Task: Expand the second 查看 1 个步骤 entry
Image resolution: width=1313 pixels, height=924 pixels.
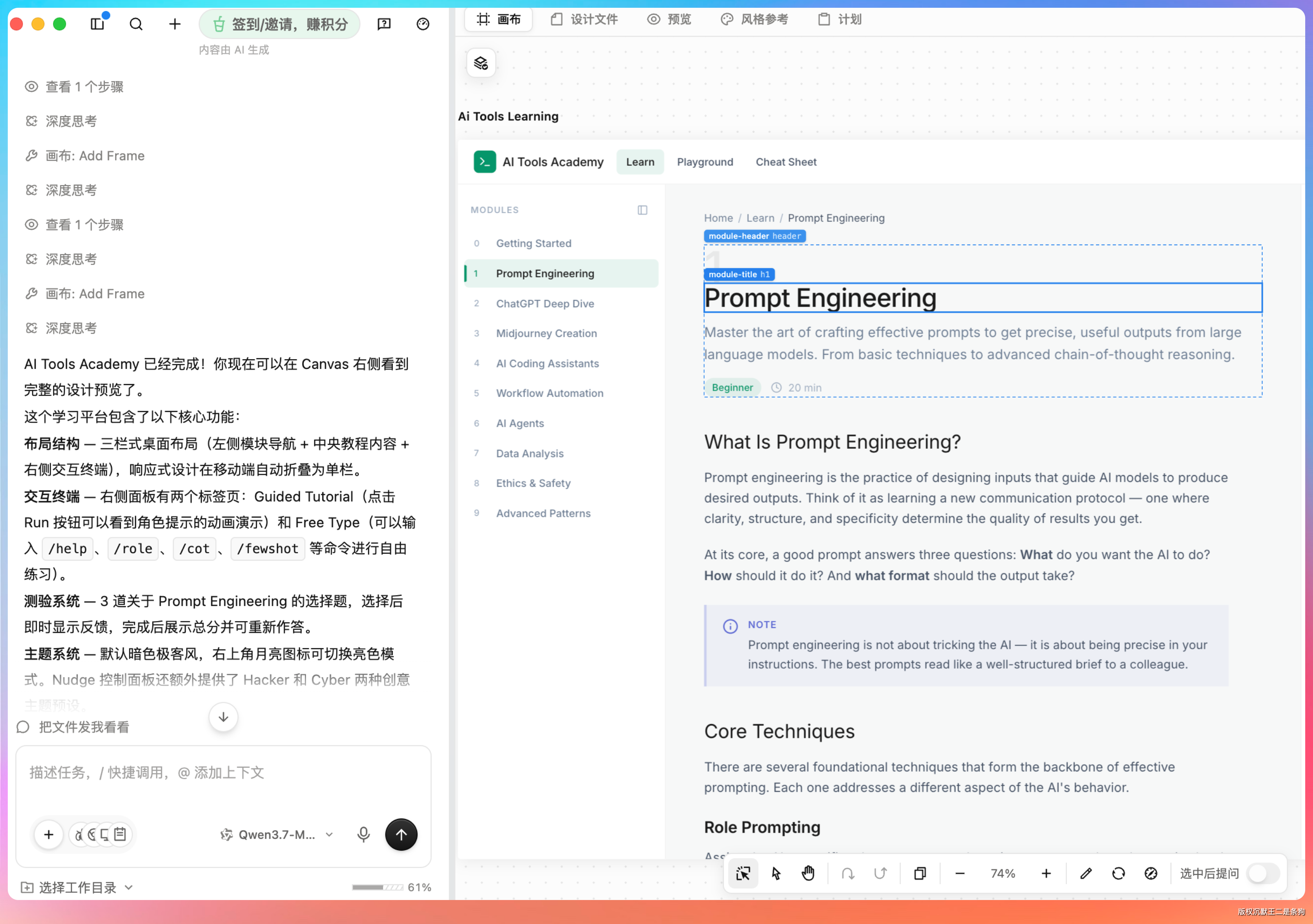Action: pyautogui.click(x=74, y=225)
